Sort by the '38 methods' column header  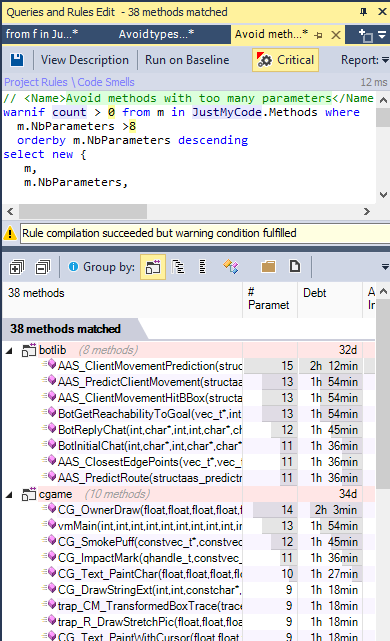click(122, 299)
